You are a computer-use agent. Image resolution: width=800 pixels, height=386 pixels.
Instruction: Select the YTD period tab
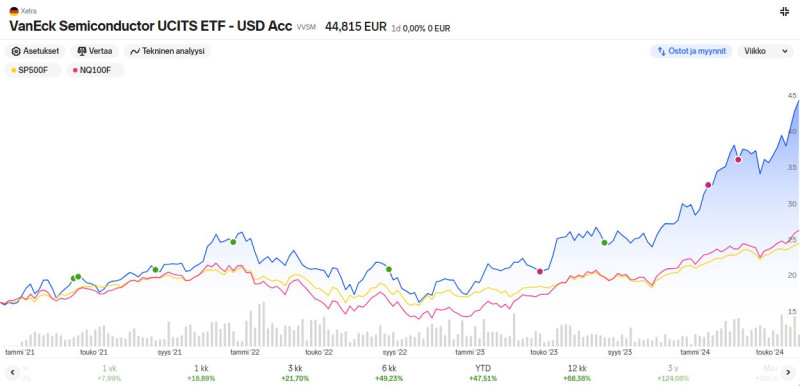pos(483,373)
